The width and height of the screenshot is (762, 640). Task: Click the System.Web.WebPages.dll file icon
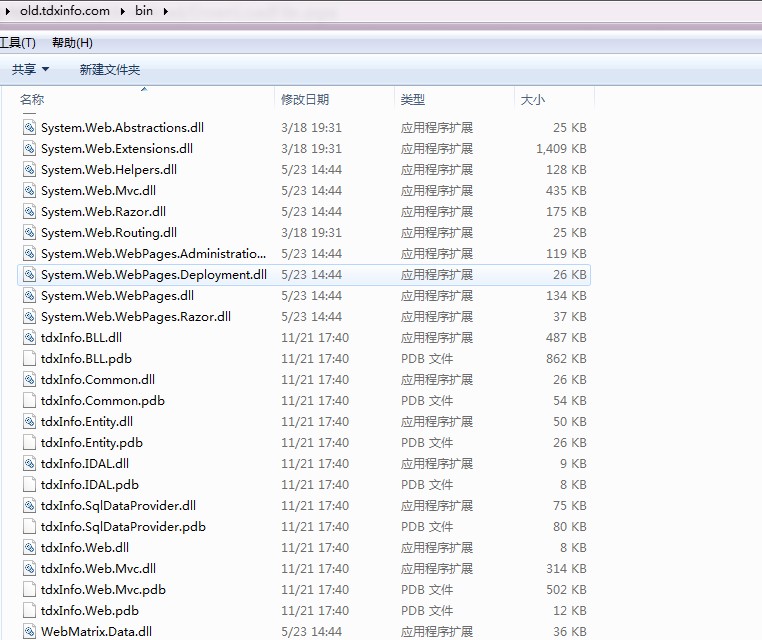(x=30, y=295)
